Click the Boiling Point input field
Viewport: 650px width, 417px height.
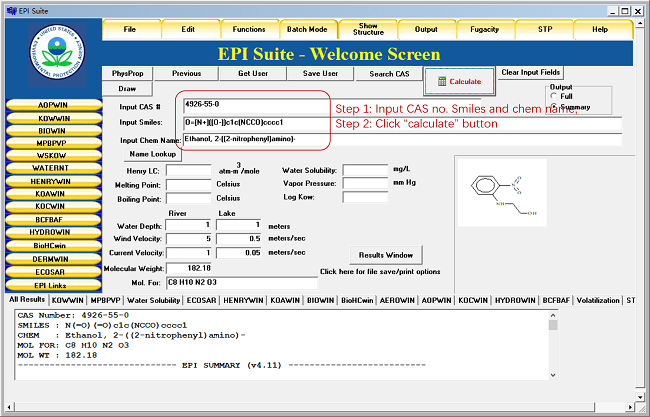click(189, 198)
